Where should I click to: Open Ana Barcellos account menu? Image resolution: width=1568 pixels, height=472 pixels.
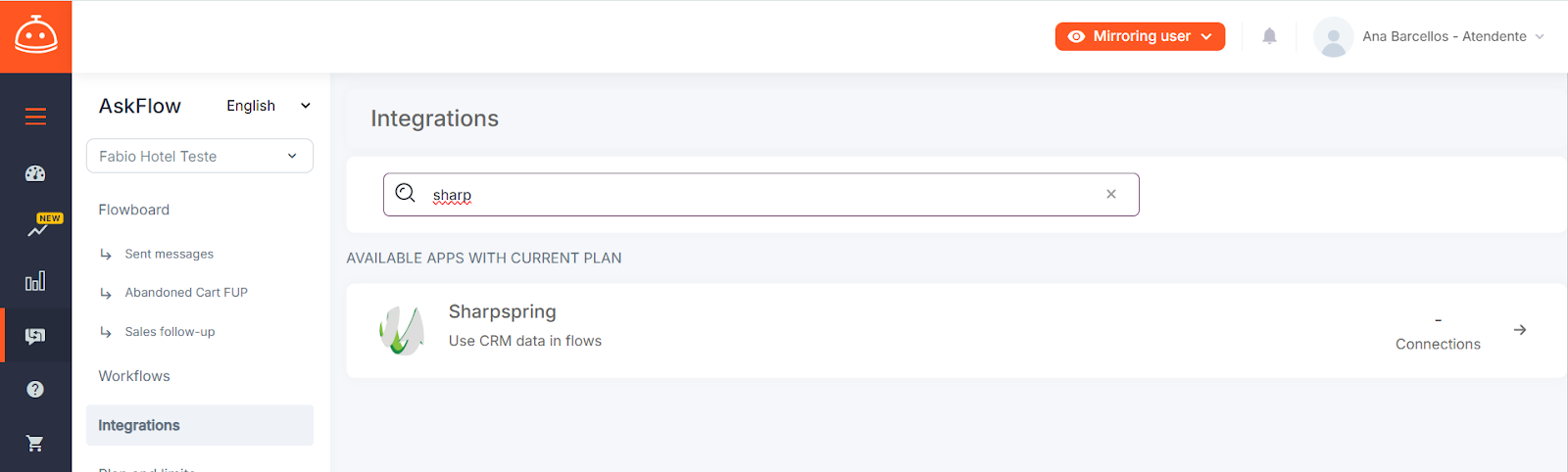click(x=1430, y=36)
